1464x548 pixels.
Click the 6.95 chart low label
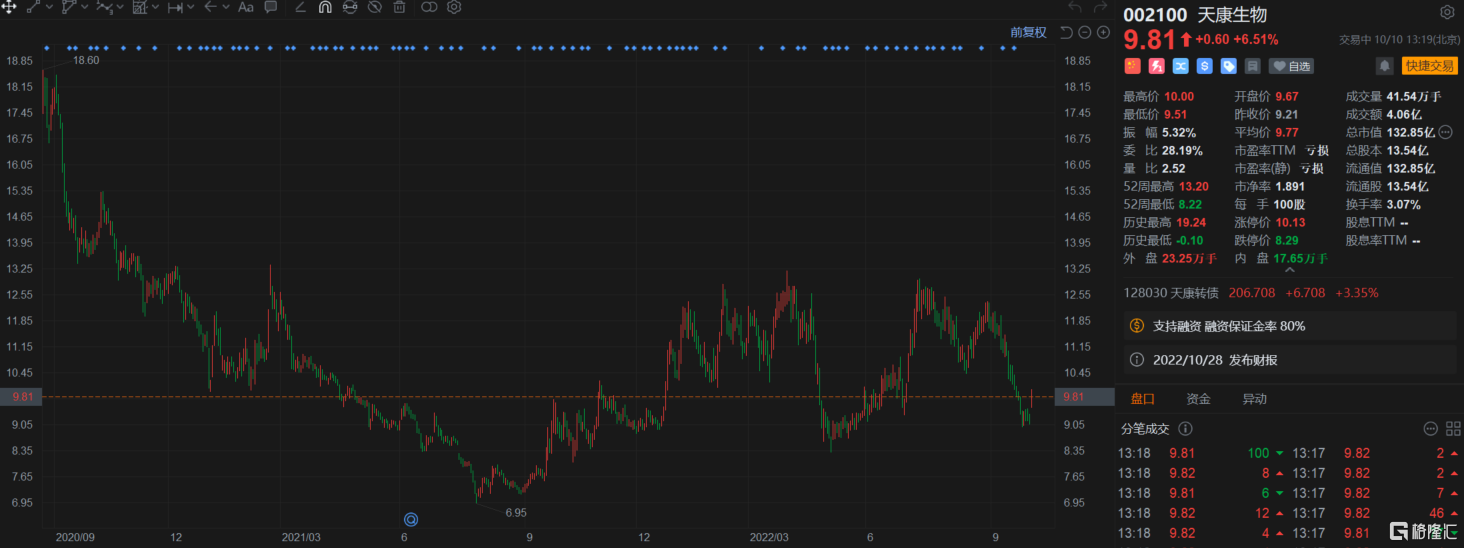(x=516, y=512)
